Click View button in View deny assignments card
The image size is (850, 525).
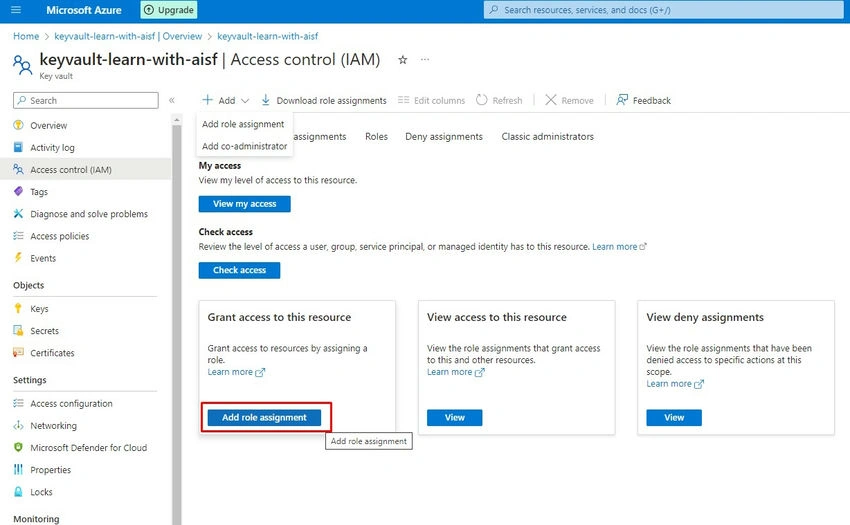click(x=674, y=418)
